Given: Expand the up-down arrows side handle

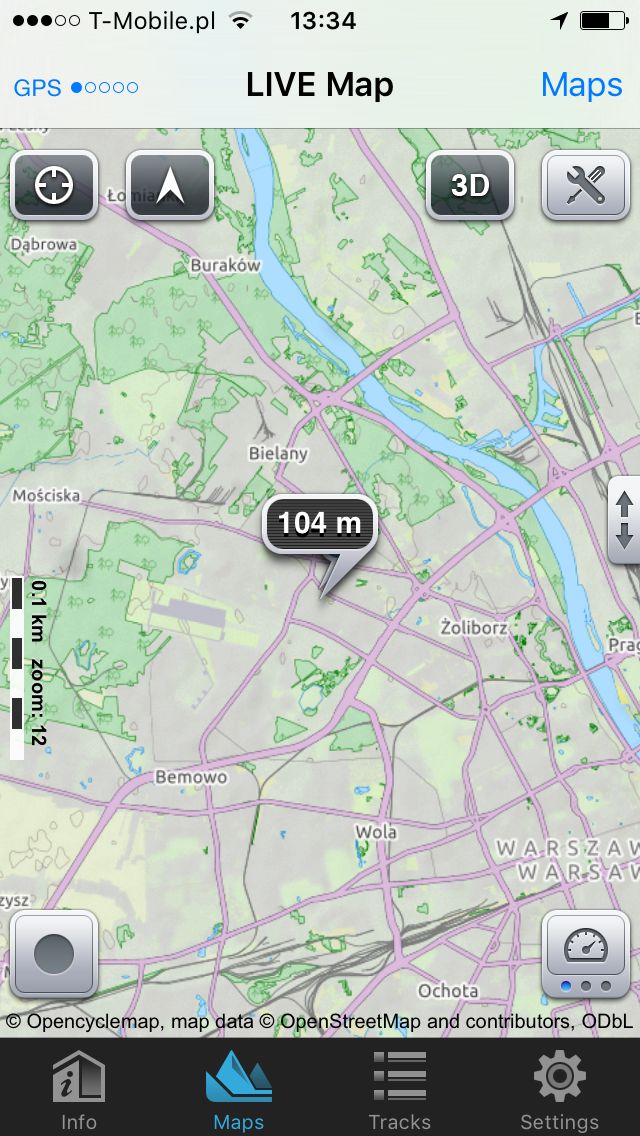Looking at the screenshot, I should click(x=624, y=519).
